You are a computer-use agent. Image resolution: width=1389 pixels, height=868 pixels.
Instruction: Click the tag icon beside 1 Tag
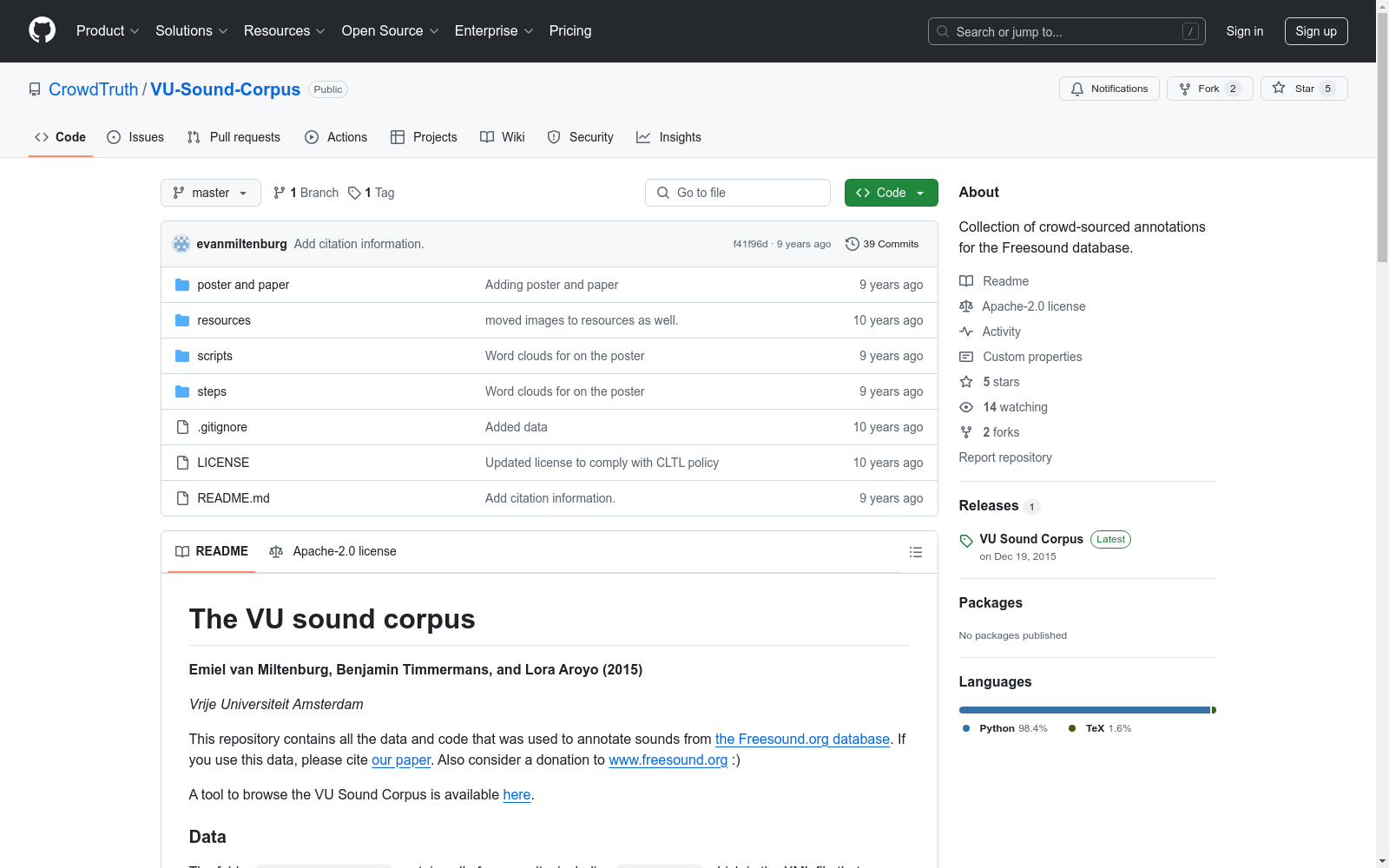pyautogui.click(x=354, y=193)
